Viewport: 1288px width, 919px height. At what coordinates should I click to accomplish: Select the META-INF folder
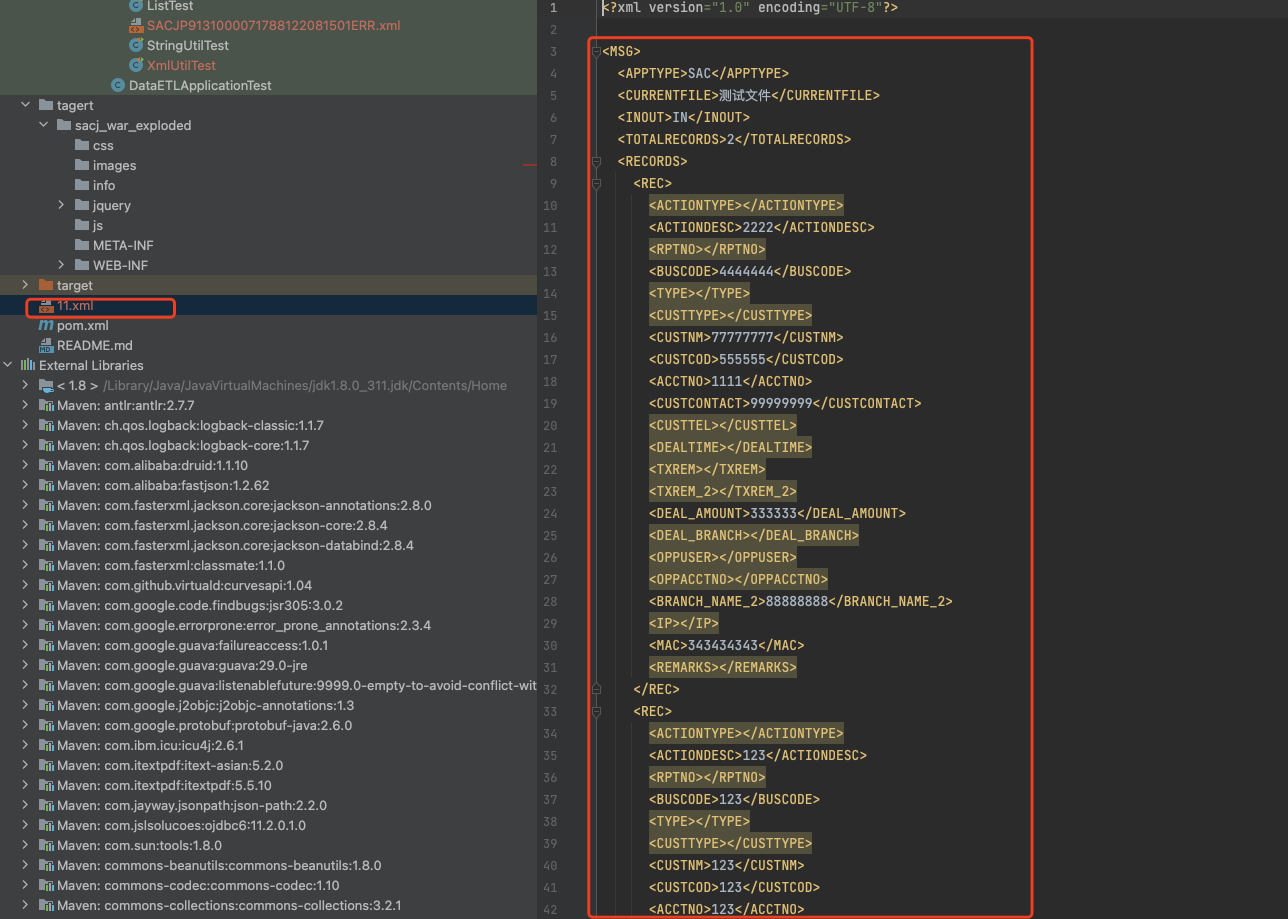tap(123, 246)
